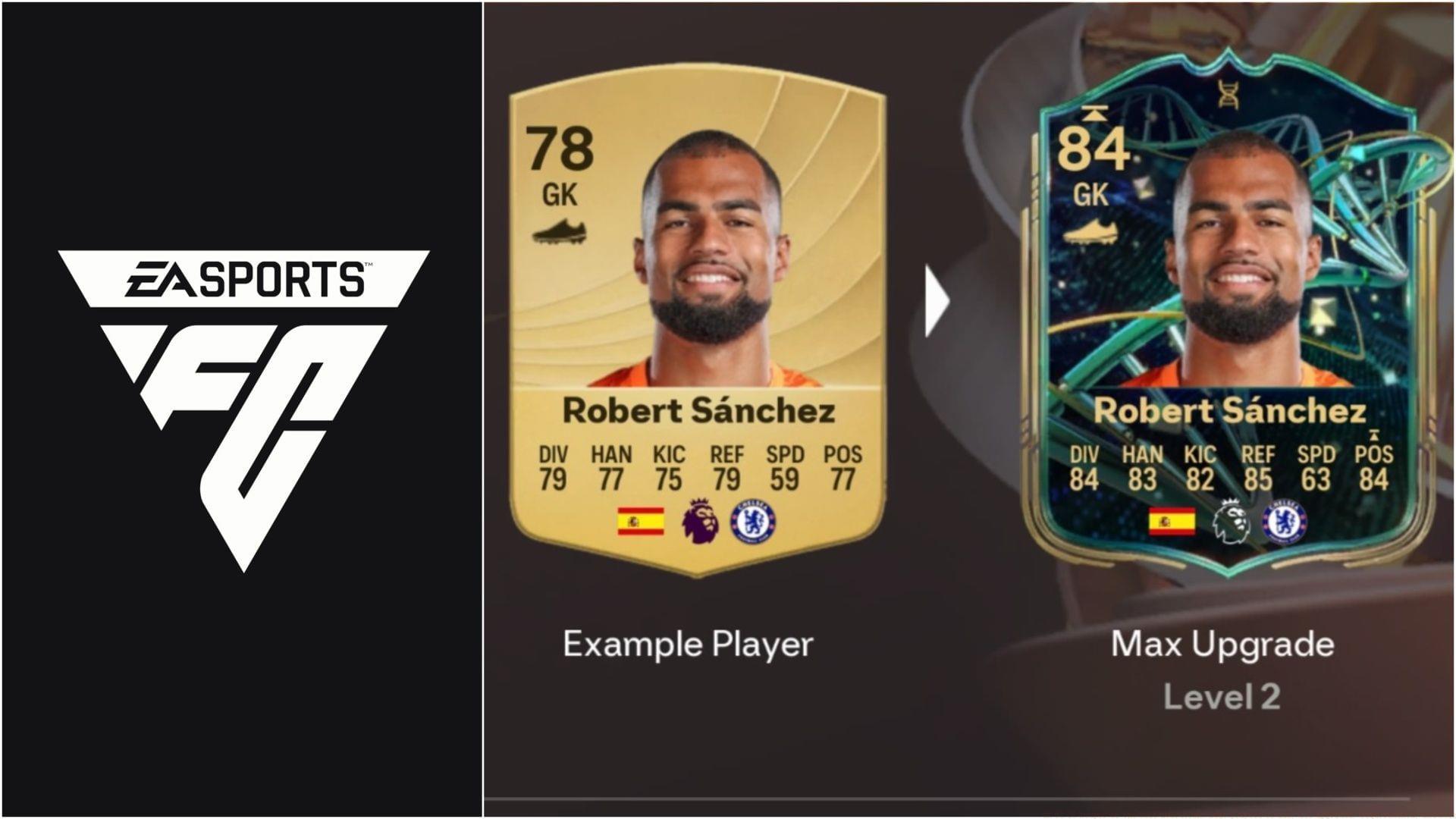
Task: Click the Chelsea crest on gold card
Action: tap(753, 522)
